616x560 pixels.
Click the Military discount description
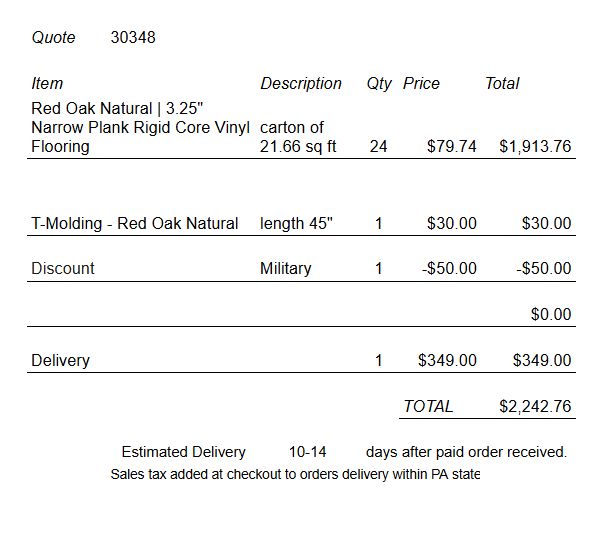coord(285,268)
